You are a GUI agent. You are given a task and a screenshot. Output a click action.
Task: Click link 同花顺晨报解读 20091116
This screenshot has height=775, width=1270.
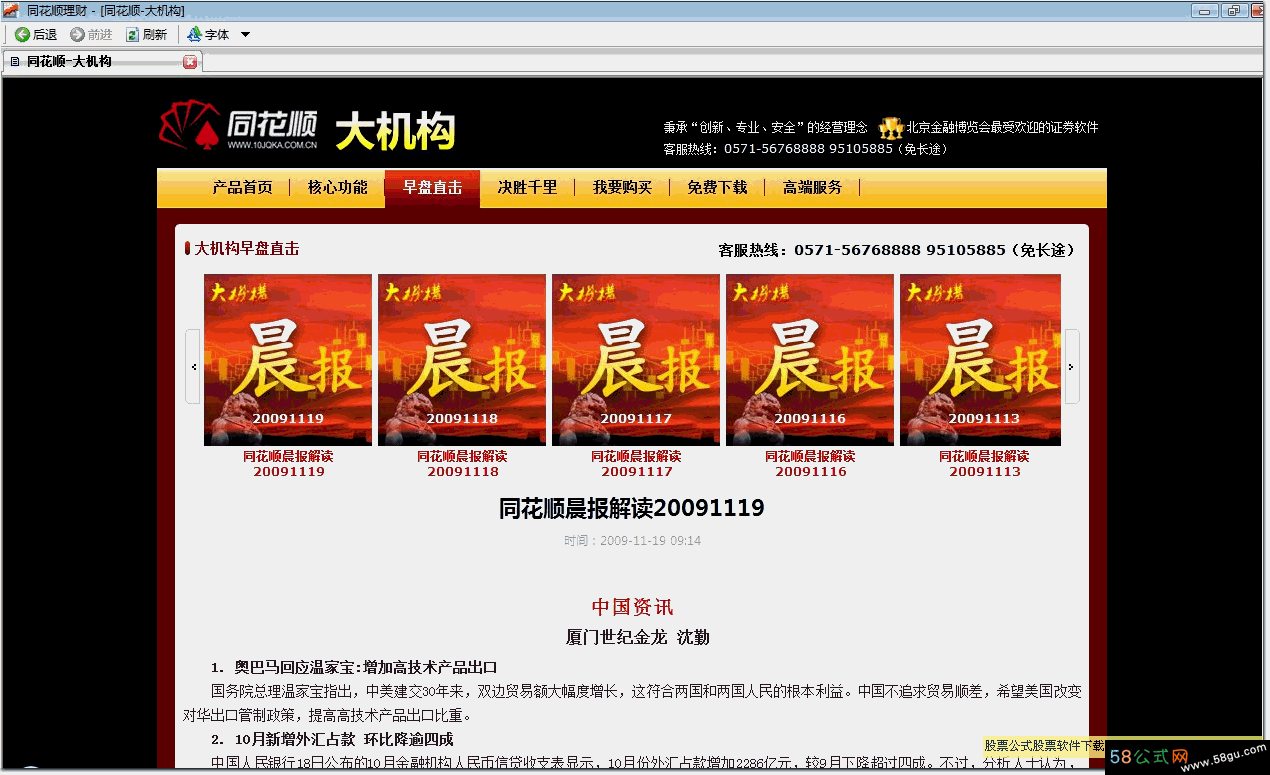tap(810, 464)
